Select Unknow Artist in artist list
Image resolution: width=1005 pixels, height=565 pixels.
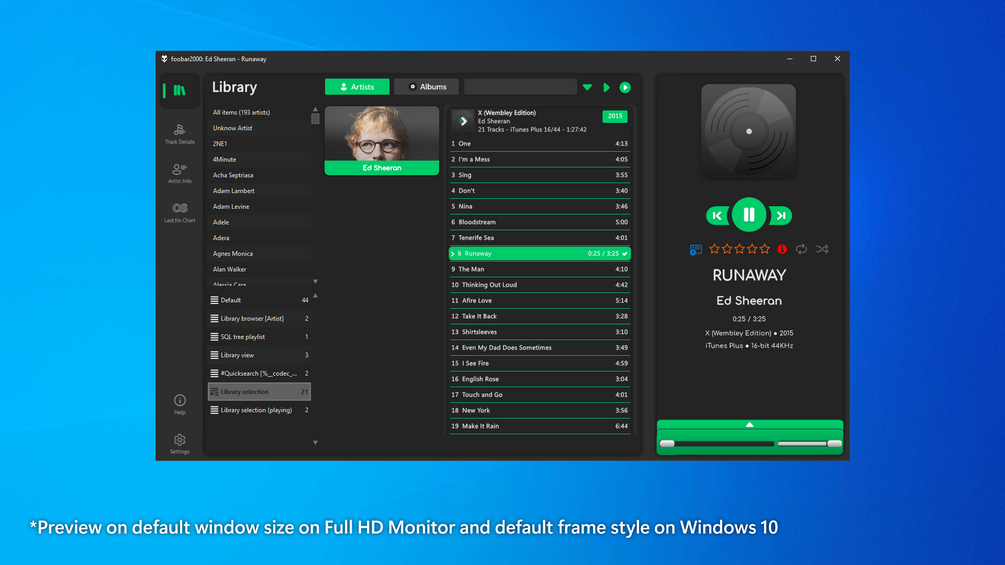click(260, 128)
